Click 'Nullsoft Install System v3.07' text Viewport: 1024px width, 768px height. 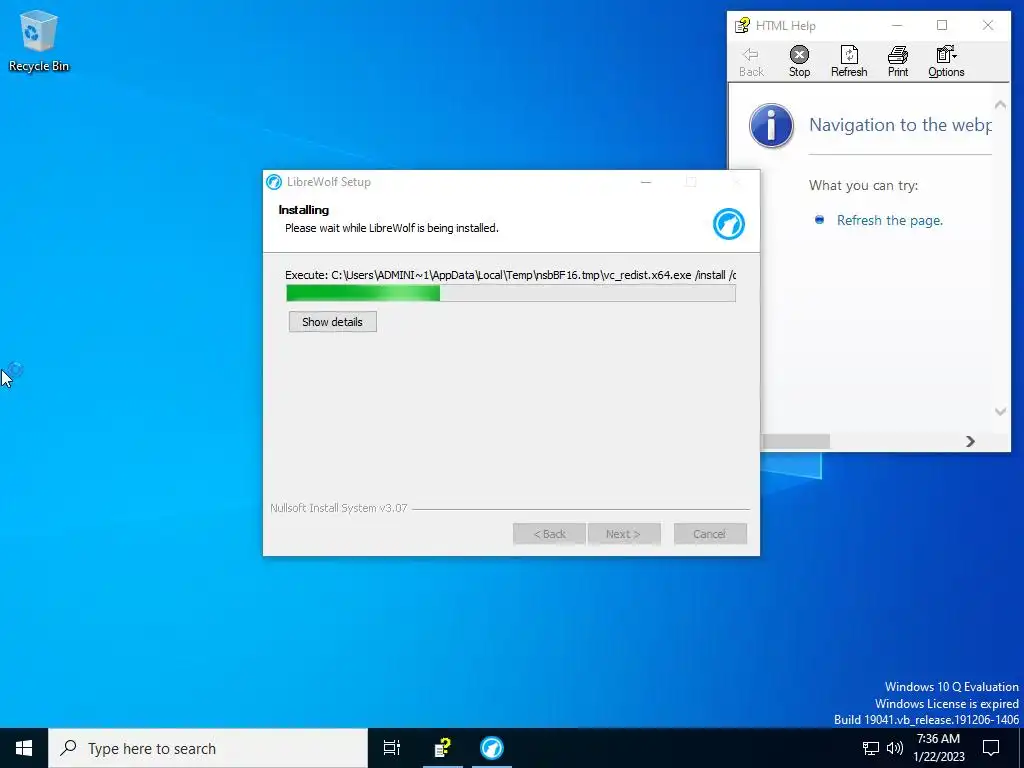[338, 508]
